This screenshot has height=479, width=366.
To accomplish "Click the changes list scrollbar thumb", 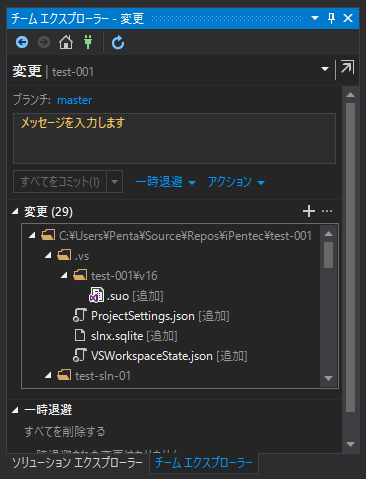I will coord(329,255).
